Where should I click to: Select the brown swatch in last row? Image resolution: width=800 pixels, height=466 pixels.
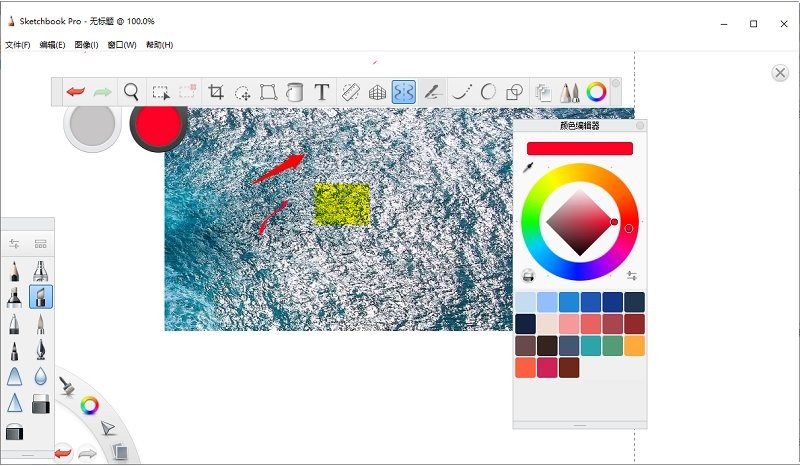[569, 367]
